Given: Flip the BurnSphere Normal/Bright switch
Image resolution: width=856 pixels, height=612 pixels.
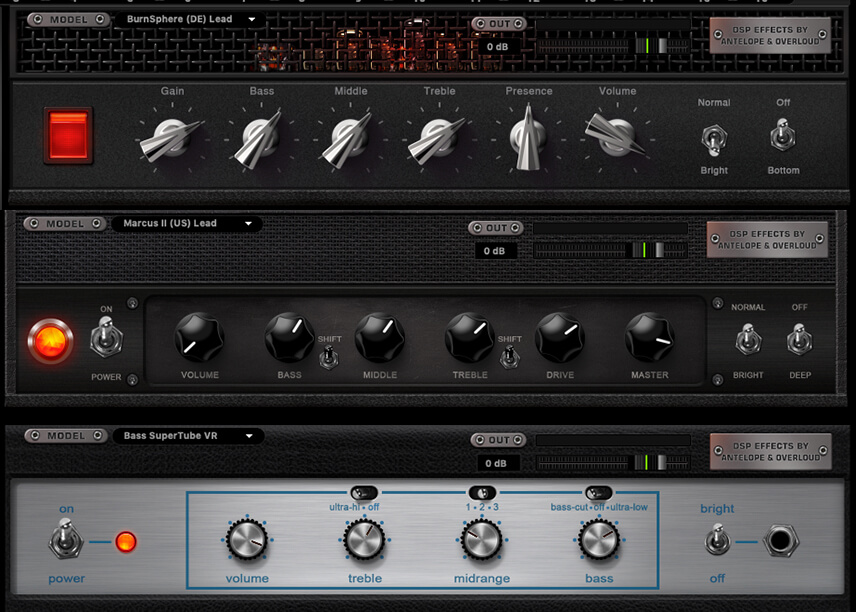Looking at the screenshot, I should click(x=714, y=139).
